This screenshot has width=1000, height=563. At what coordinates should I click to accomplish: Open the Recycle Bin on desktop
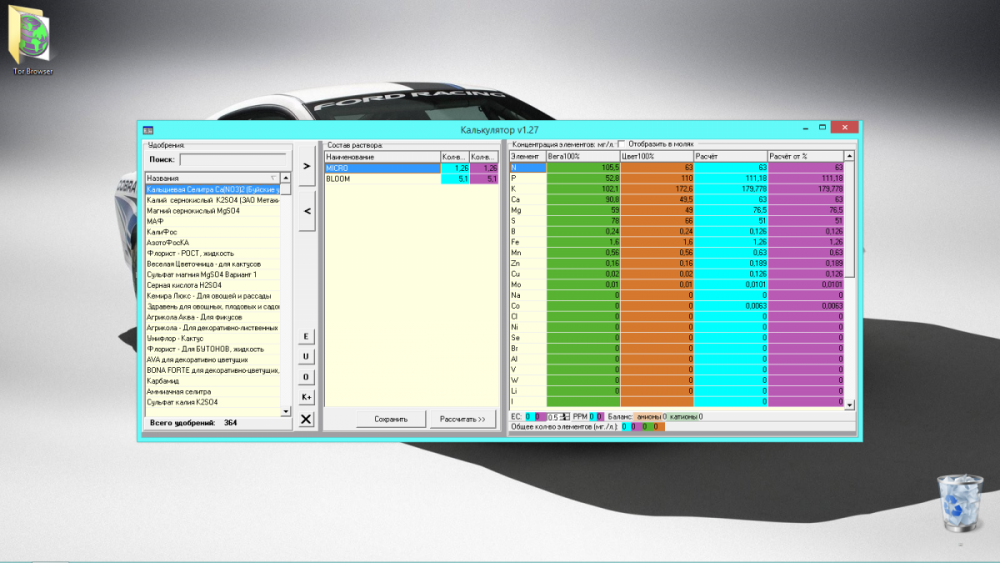pyautogui.click(x=960, y=502)
